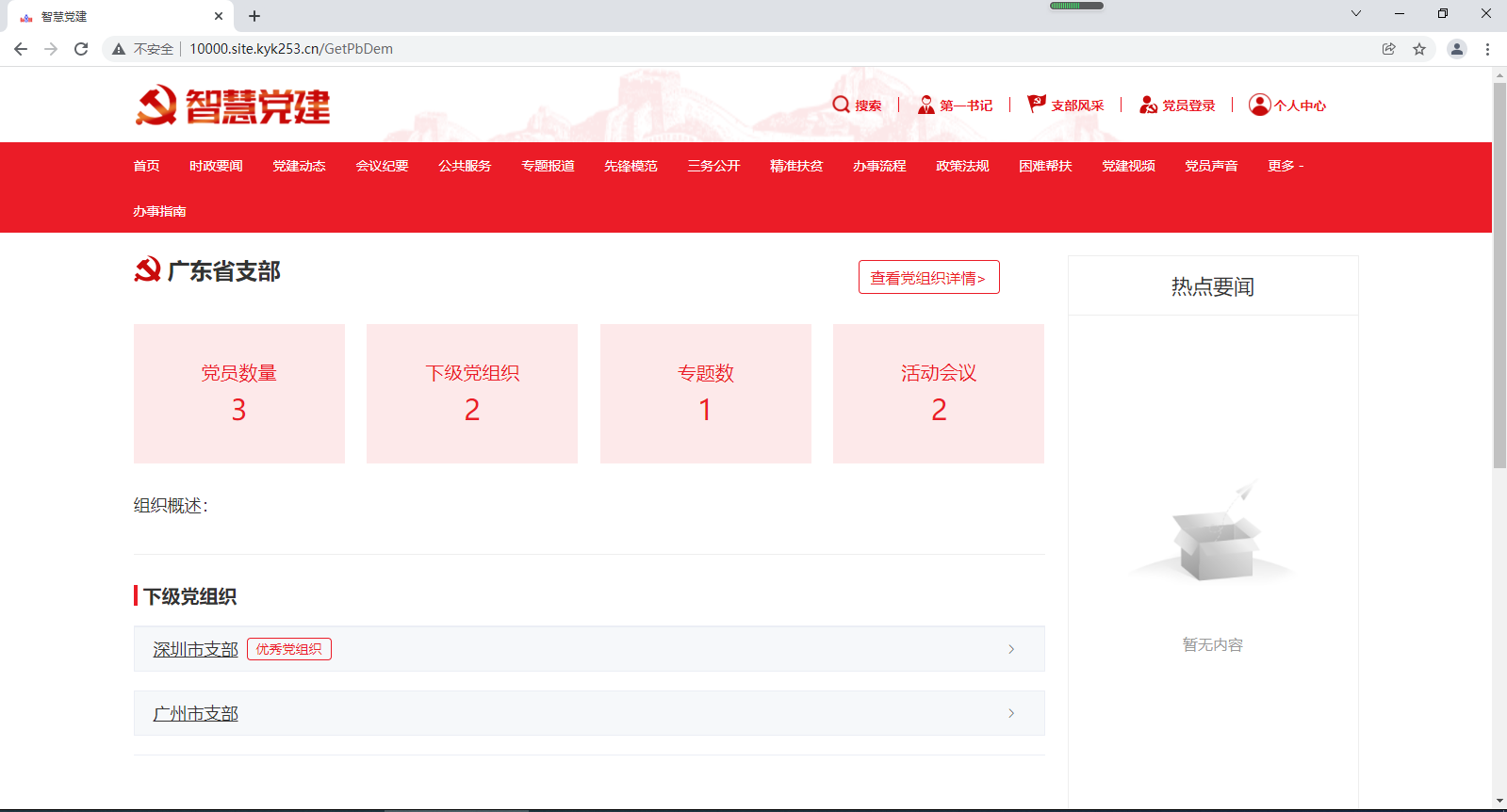This screenshot has height=812, width=1507.
Task: Bookmark this page with the star icon
Action: [1419, 49]
